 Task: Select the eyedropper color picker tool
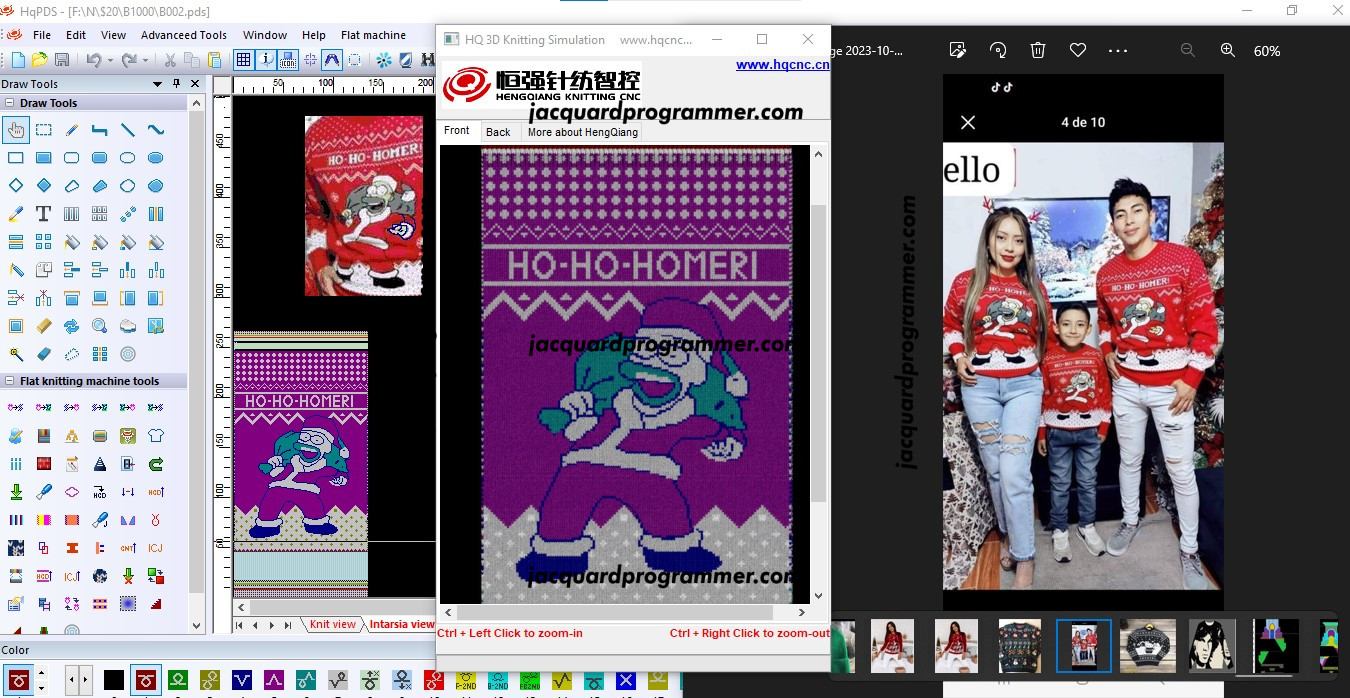point(16,214)
